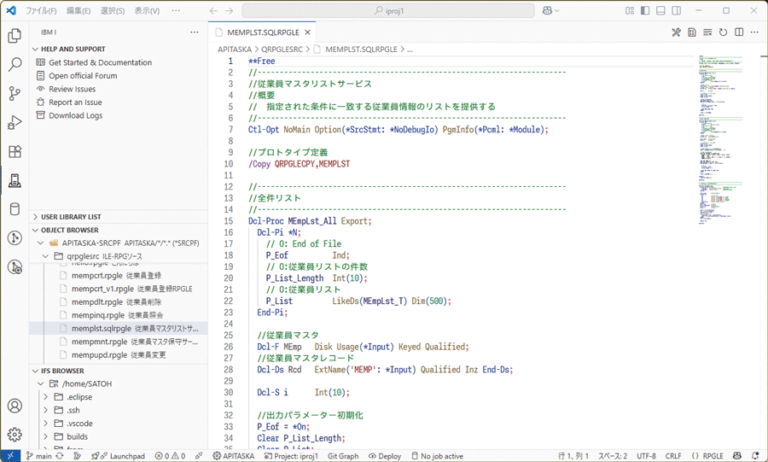Click the refresh icon in editor toolbar
Viewport: 768px width, 462px height.
coord(723,32)
